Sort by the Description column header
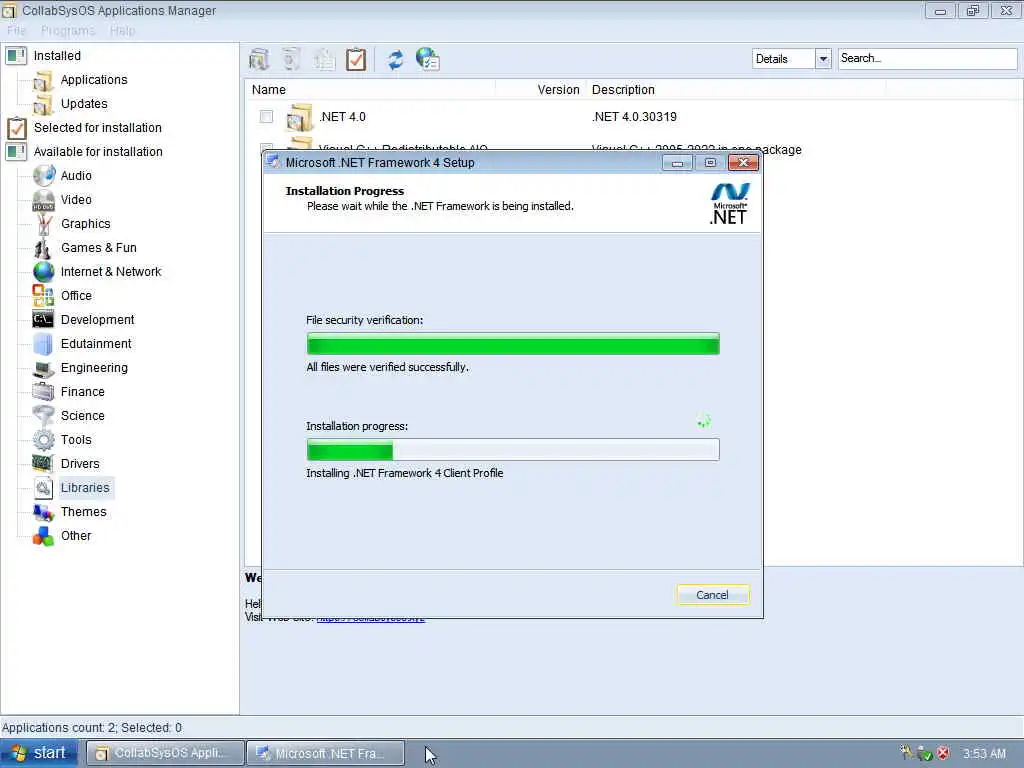Screen dimensions: 1024x768 pos(623,89)
